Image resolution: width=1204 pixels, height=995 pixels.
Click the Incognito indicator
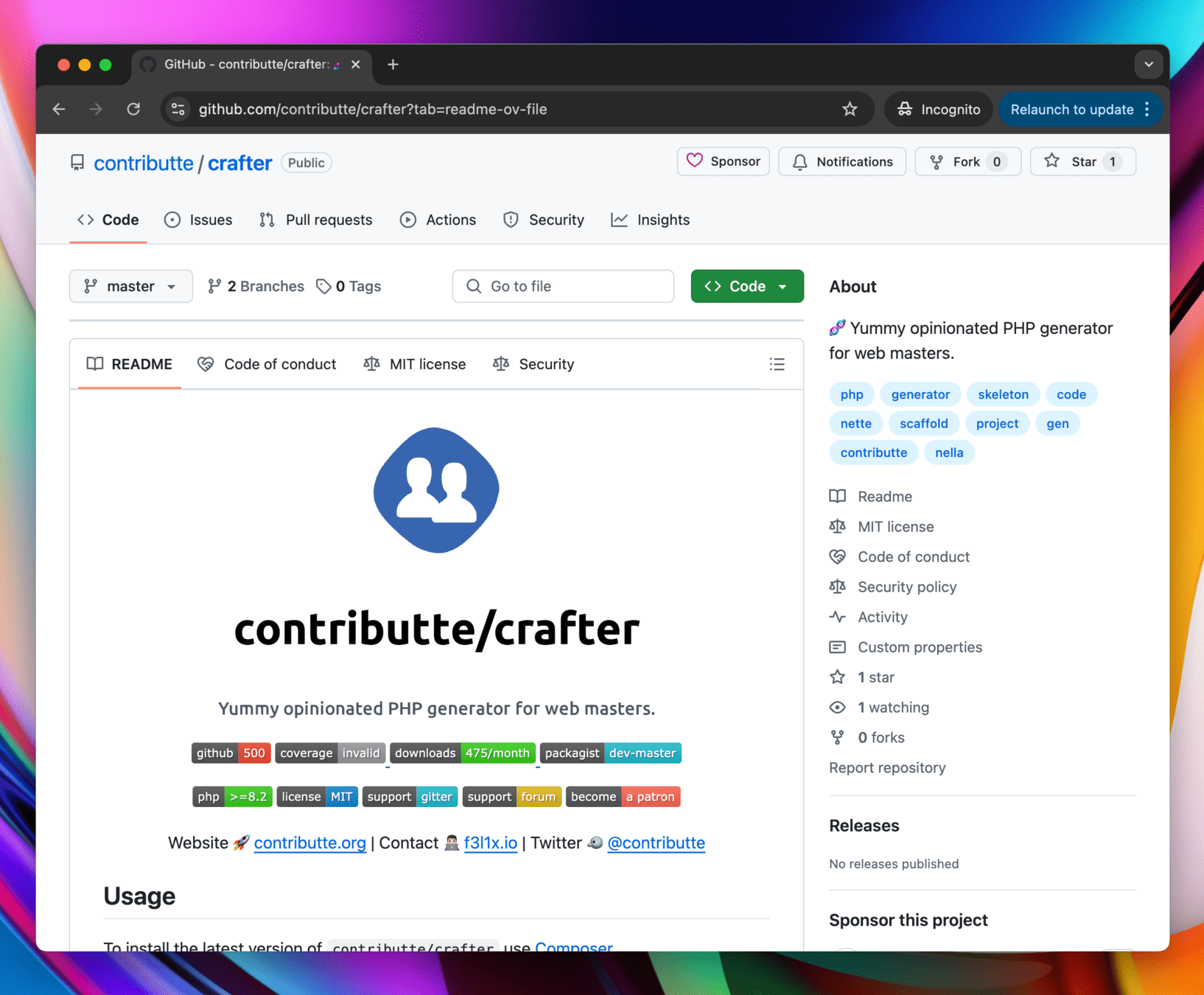point(939,109)
